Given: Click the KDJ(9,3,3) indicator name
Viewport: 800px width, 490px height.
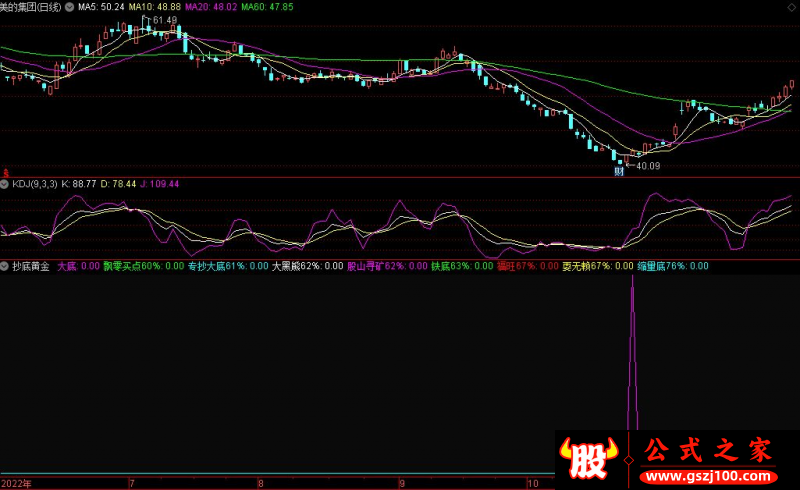Looking at the screenshot, I should pos(34,184).
